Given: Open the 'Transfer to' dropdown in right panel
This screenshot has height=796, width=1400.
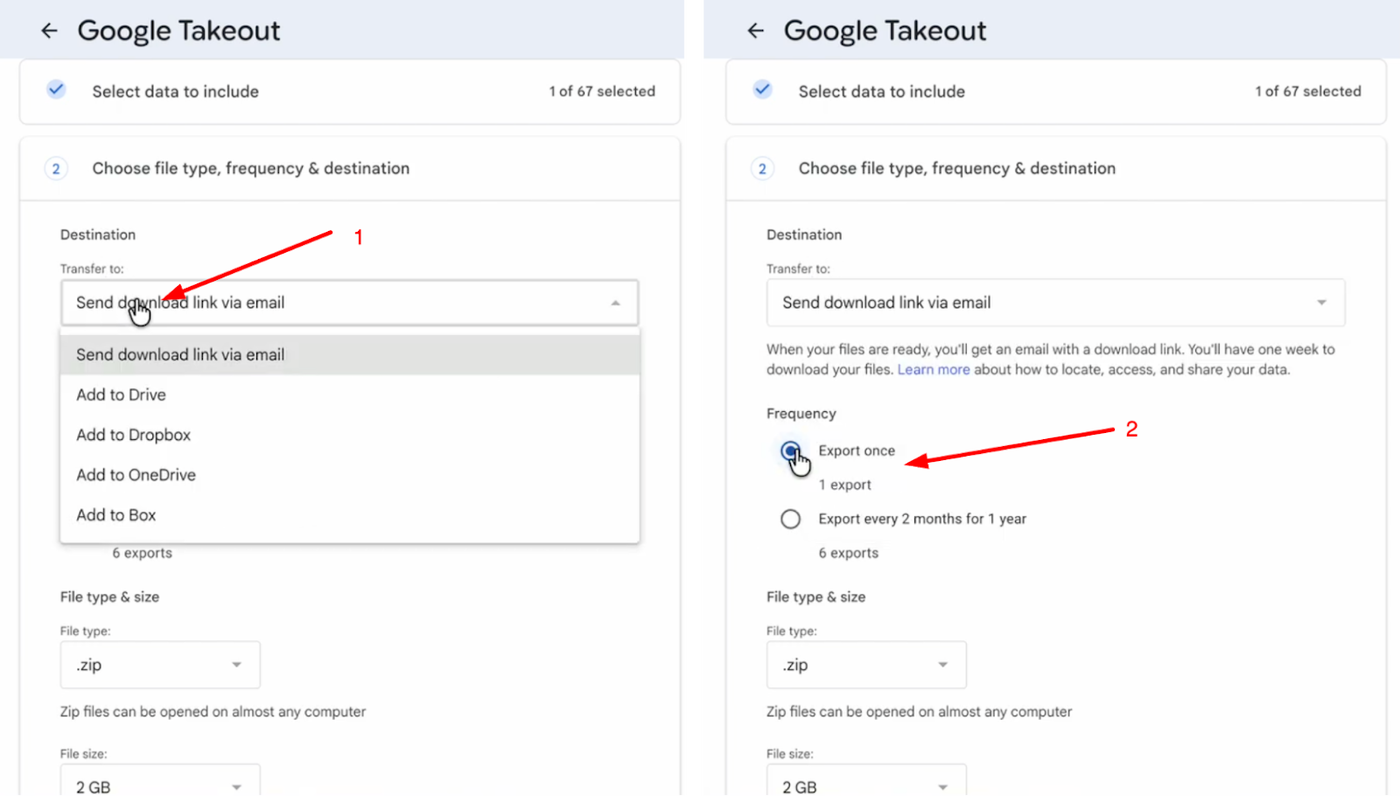Looking at the screenshot, I should tap(1055, 302).
